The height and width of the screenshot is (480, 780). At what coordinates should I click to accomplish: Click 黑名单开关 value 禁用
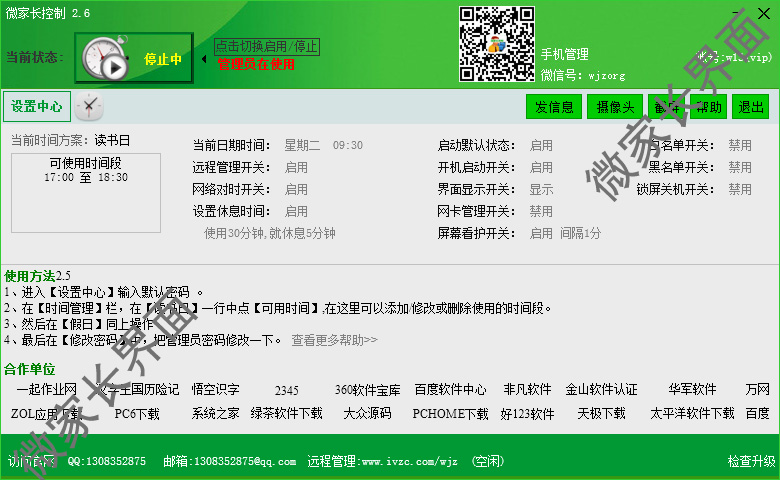(x=740, y=168)
